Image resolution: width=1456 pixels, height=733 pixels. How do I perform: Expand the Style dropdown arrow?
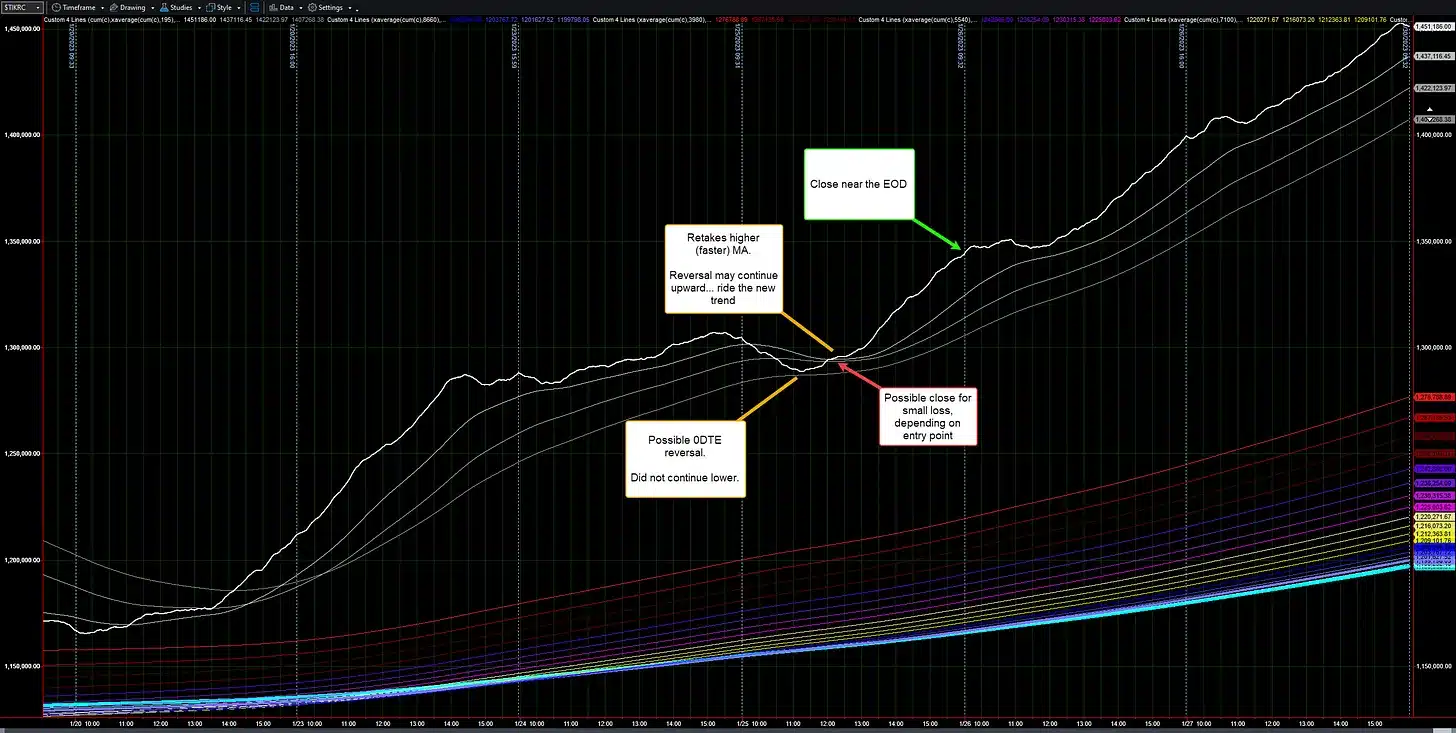(x=239, y=8)
